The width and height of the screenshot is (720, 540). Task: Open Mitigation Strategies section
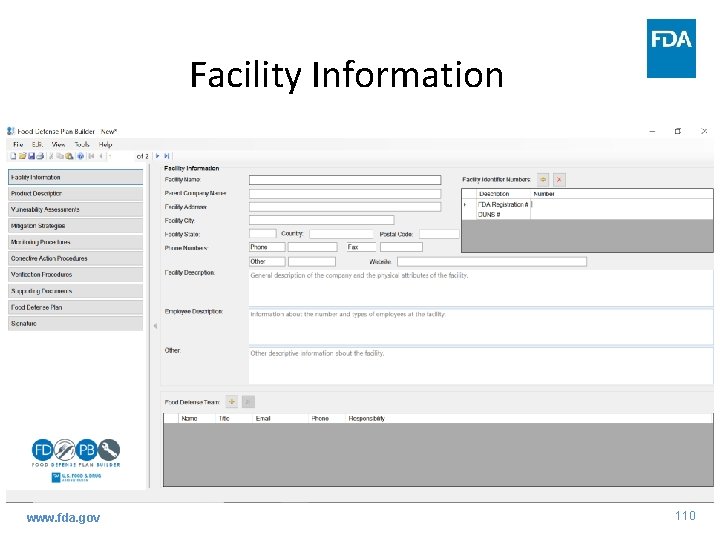[x=75, y=226]
